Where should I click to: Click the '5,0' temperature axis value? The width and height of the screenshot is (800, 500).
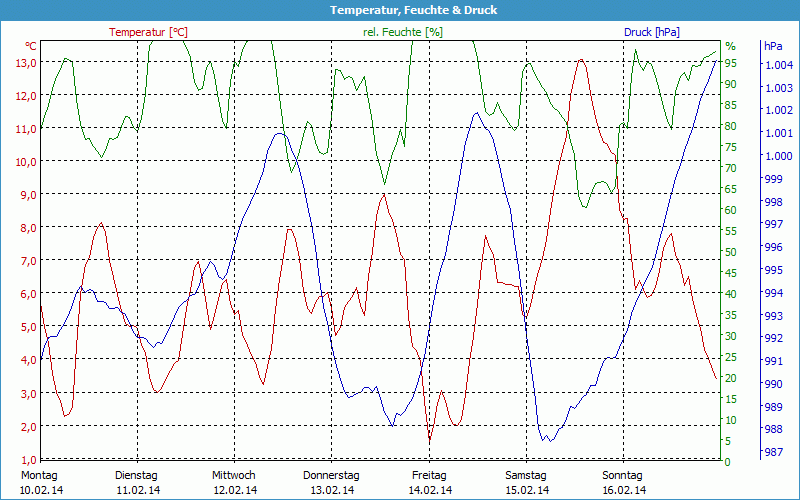click(28, 327)
